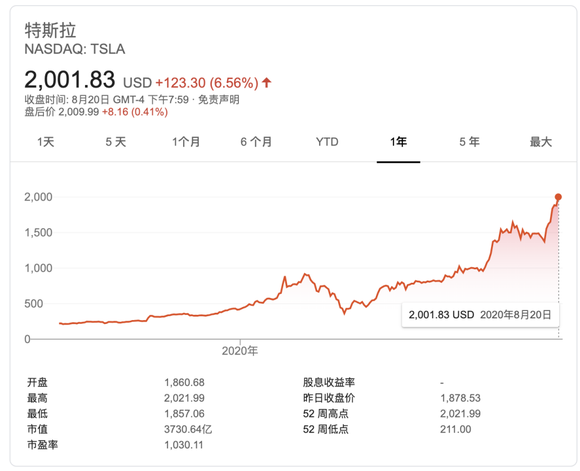This screenshot has width=580, height=471.
Task: Click the 市值 value 3730.64亿
Action: point(188,429)
